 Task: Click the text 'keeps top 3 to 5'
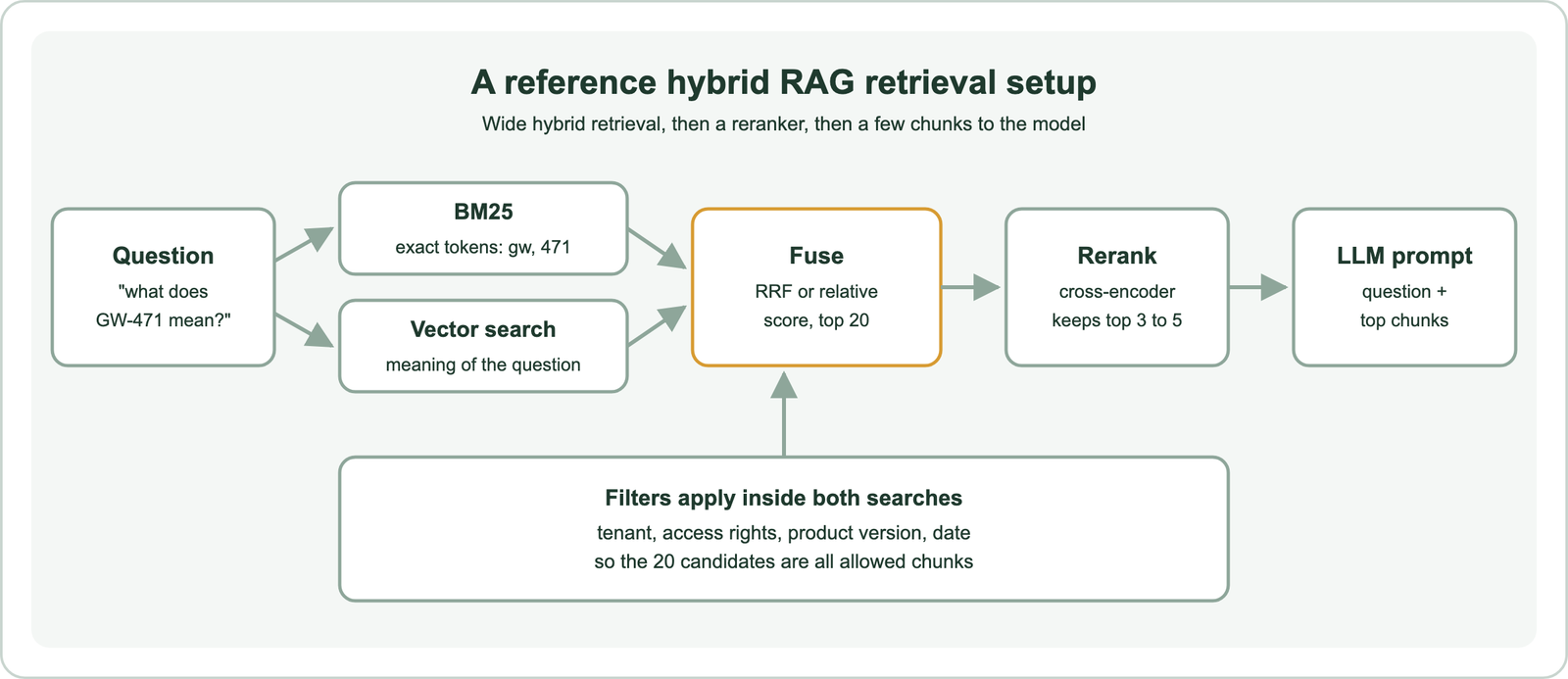[1117, 320]
